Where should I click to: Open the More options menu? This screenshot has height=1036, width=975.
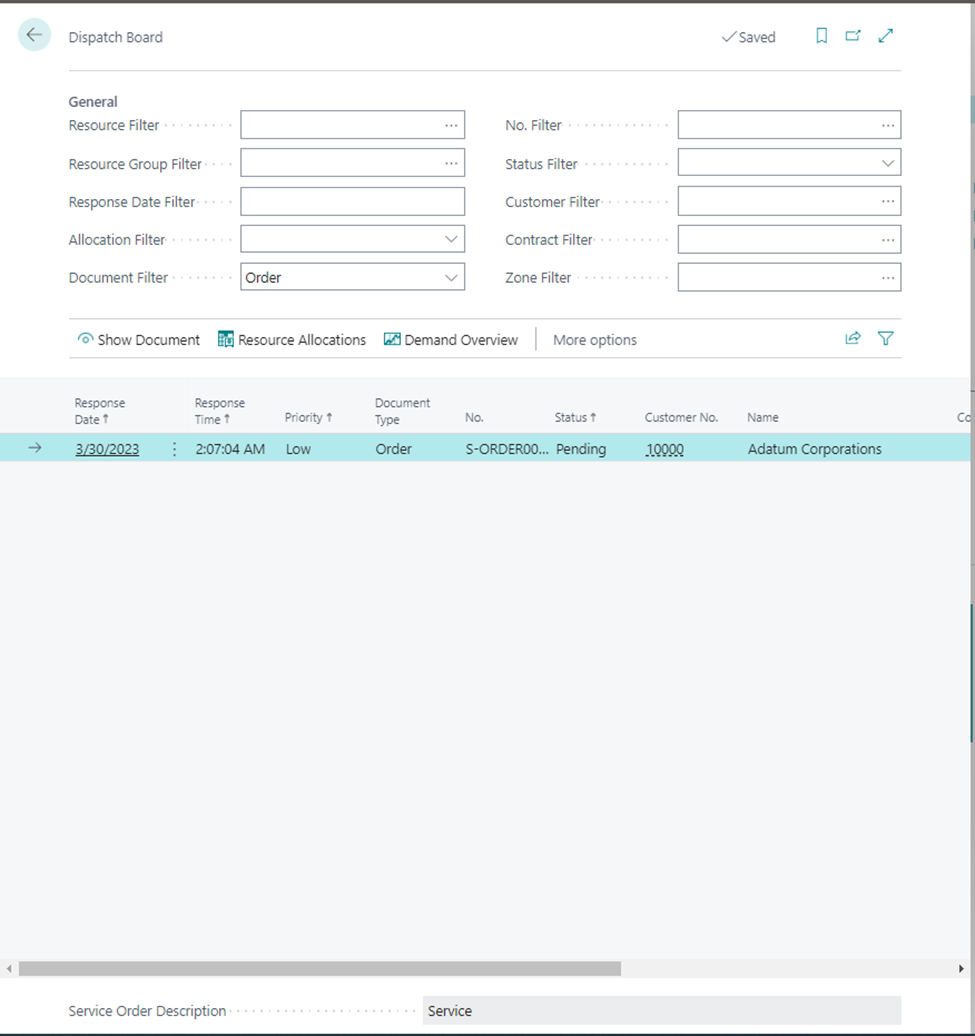[594, 340]
